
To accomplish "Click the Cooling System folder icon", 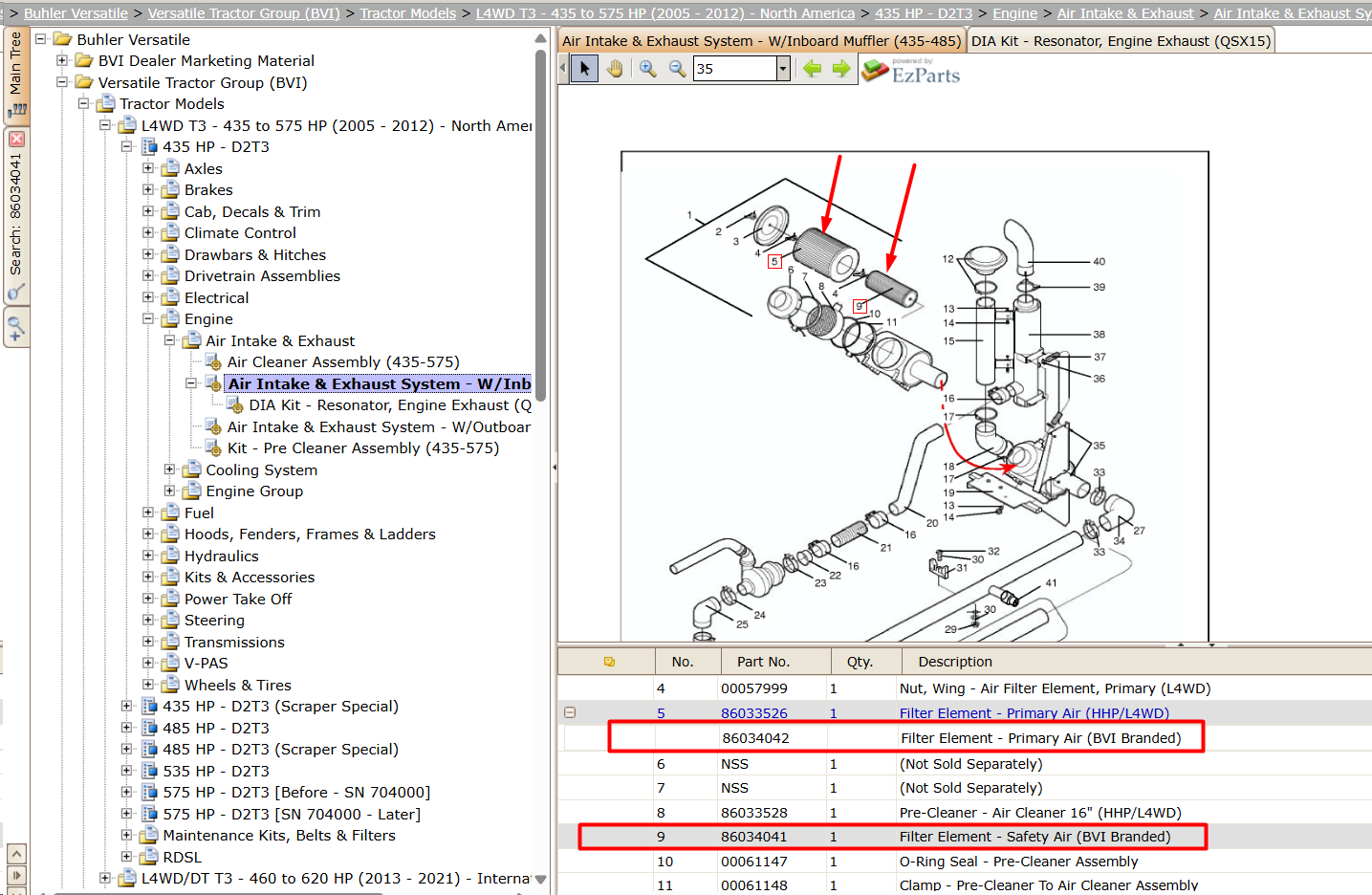I will click(x=192, y=469).
